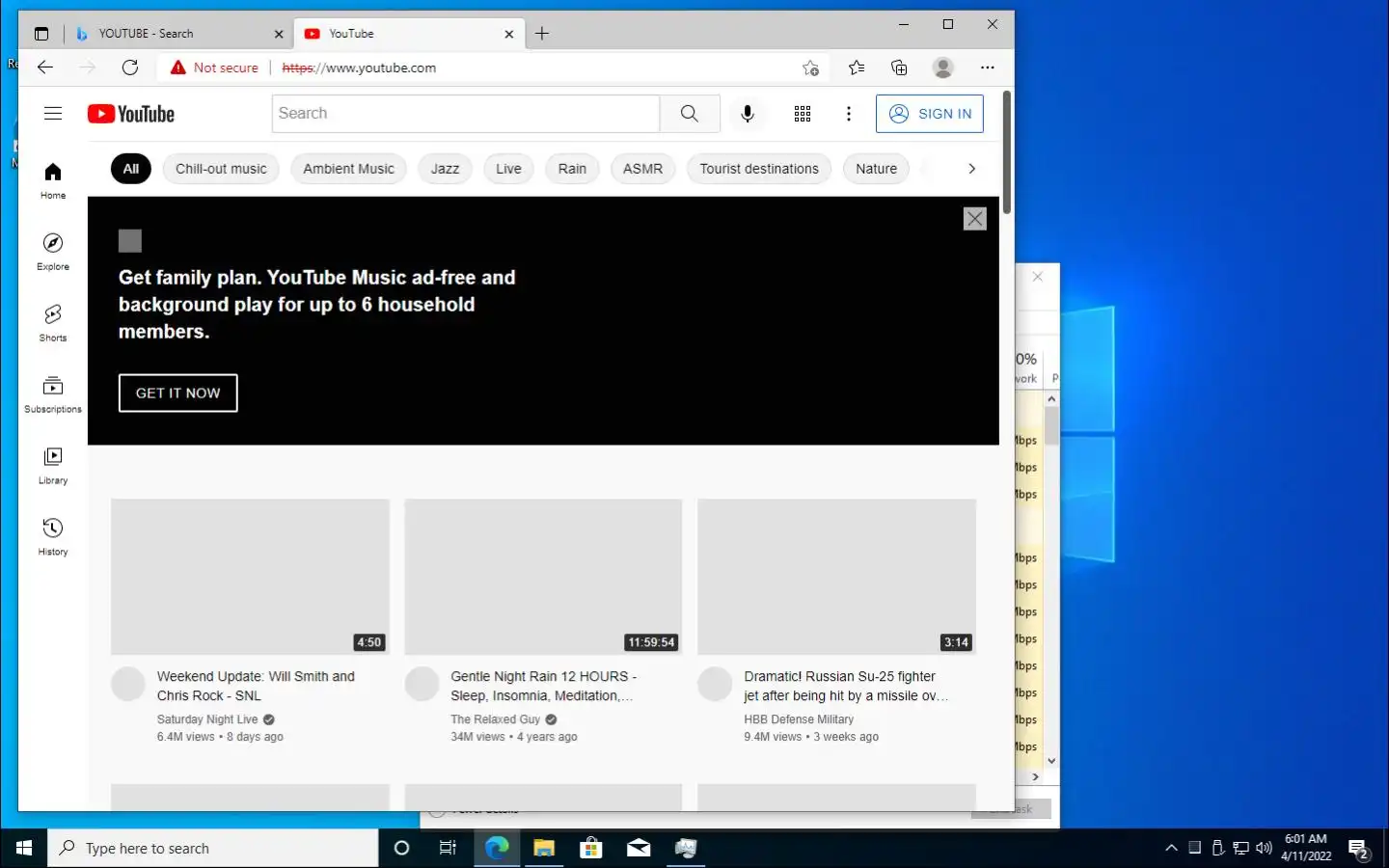Click the taskbar search box

(213, 848)
